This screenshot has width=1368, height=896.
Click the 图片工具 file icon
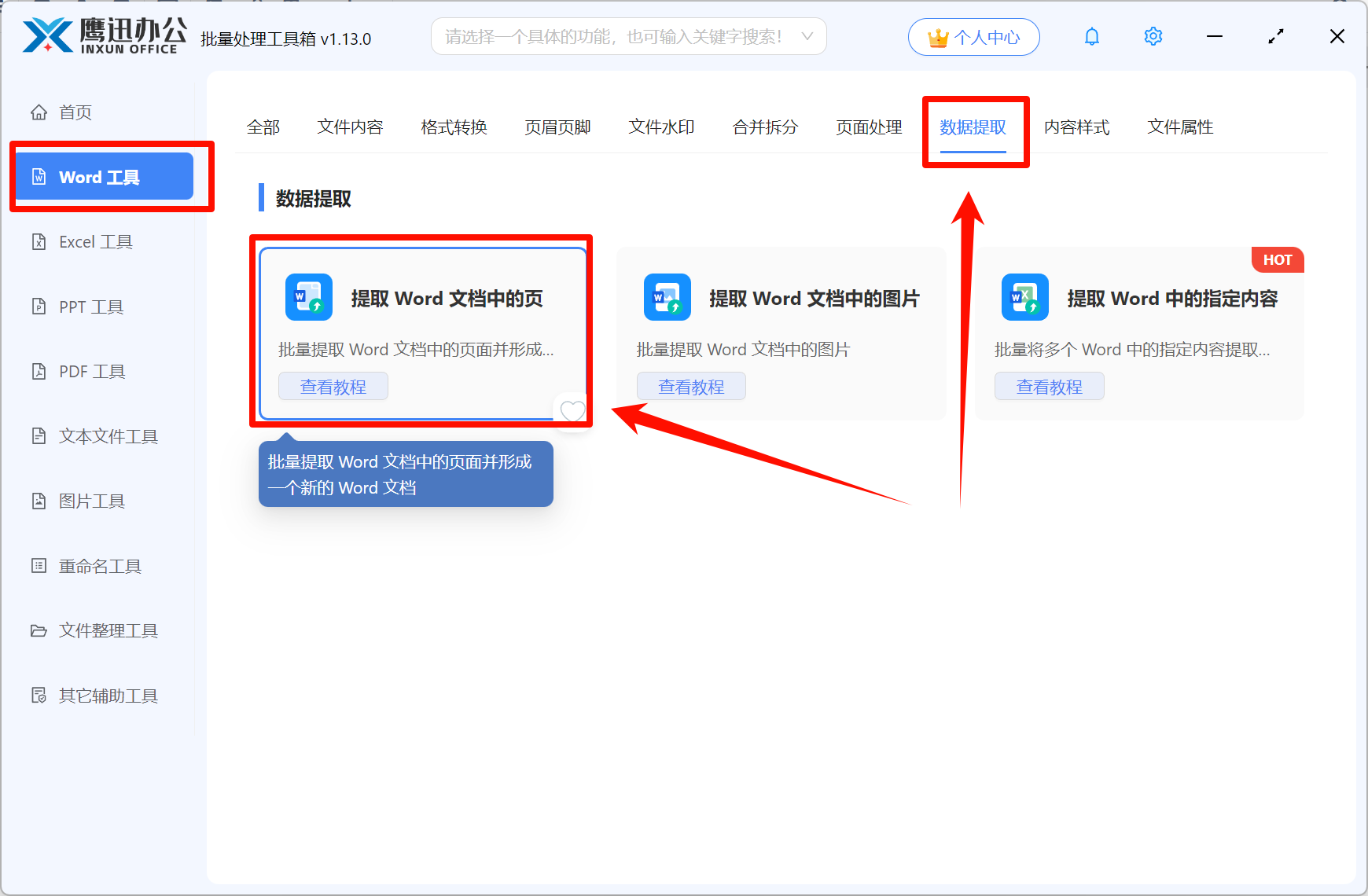(39, 501)
